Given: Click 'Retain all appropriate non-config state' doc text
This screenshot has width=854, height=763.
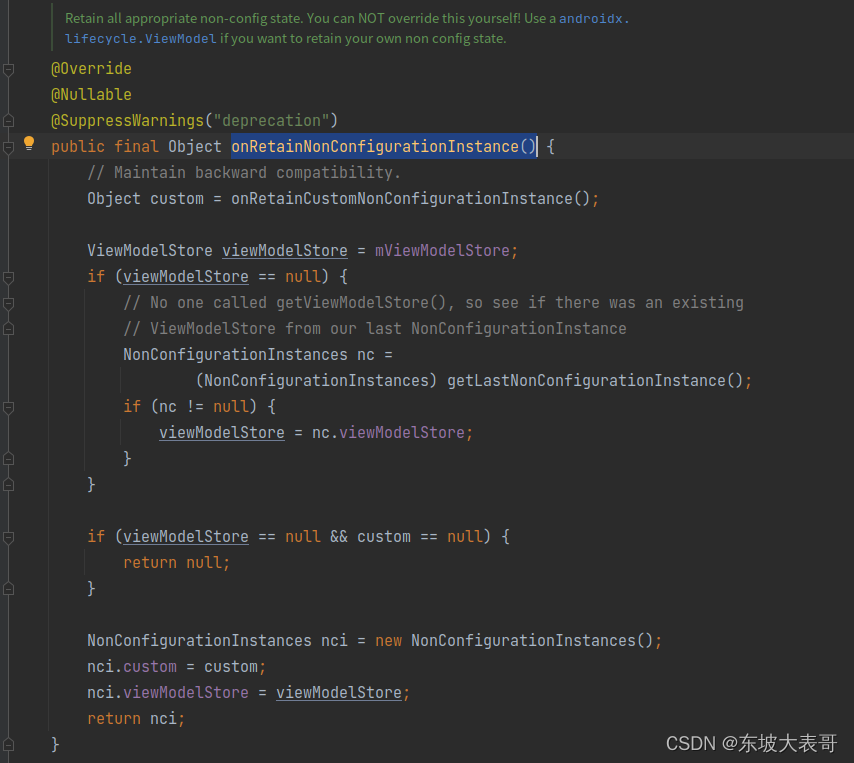Looking at the screenshot, I should (183, 19).
